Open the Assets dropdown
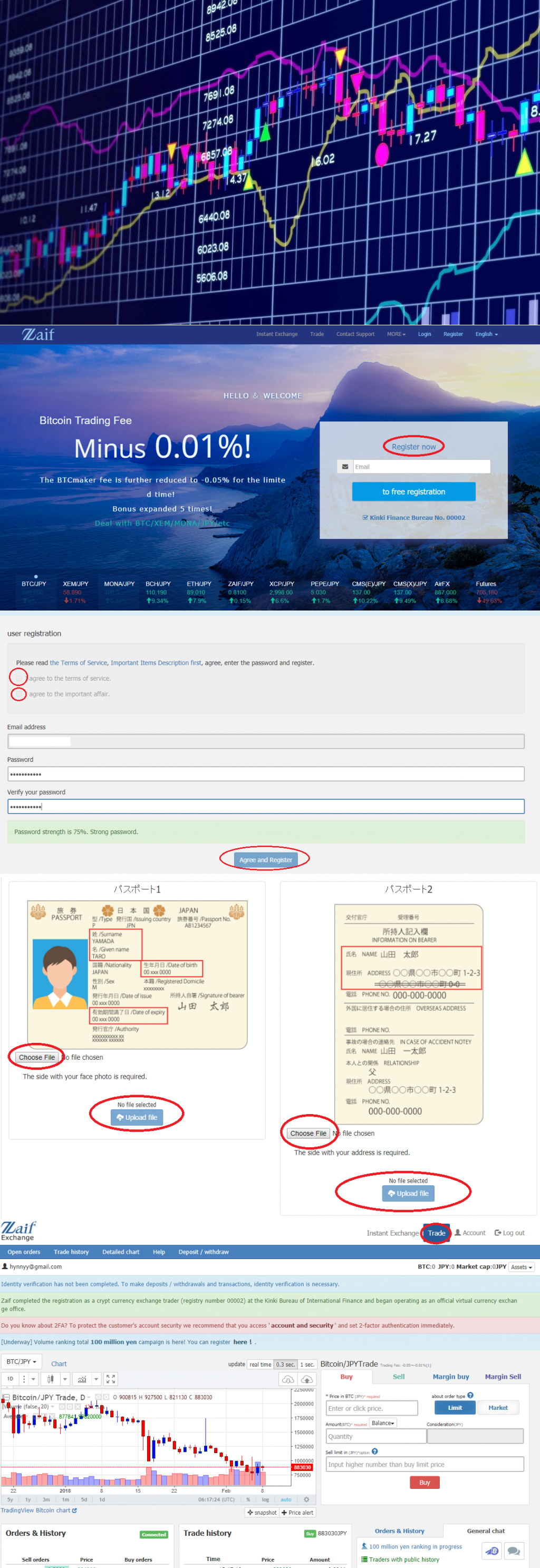The width and height of the screenshot is (540, 1568). point(521,1267)
